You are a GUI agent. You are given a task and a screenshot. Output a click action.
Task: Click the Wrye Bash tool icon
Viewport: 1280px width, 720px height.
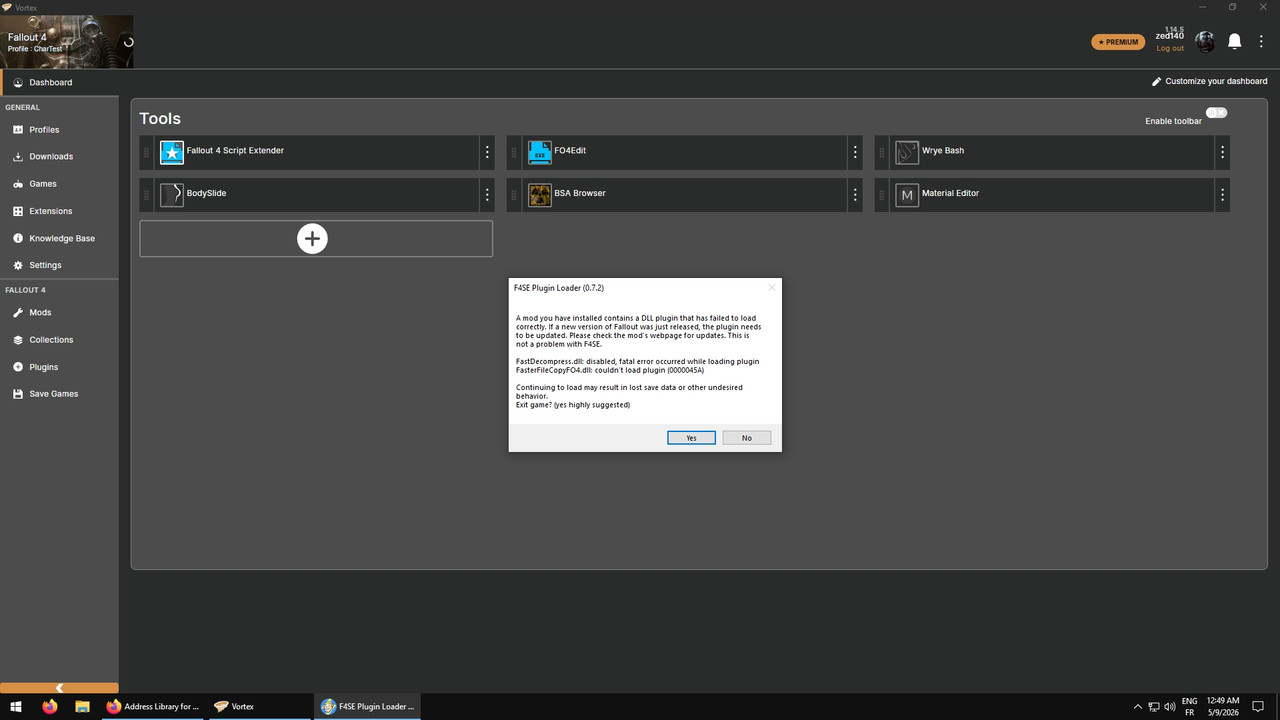907,152
